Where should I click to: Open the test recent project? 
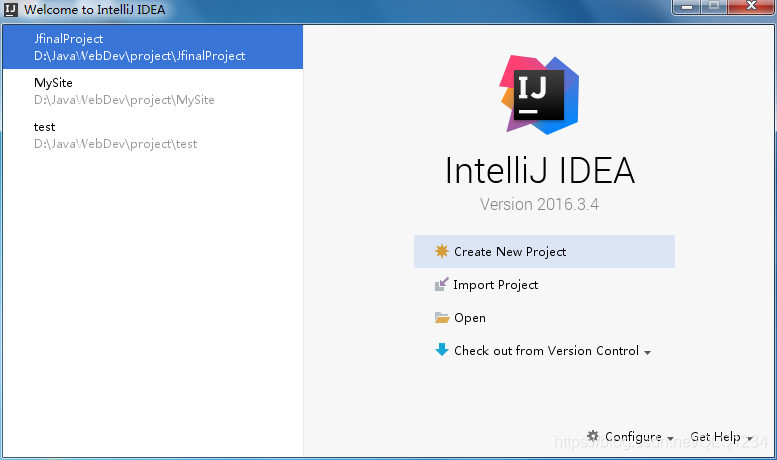(x=153, y=135)
